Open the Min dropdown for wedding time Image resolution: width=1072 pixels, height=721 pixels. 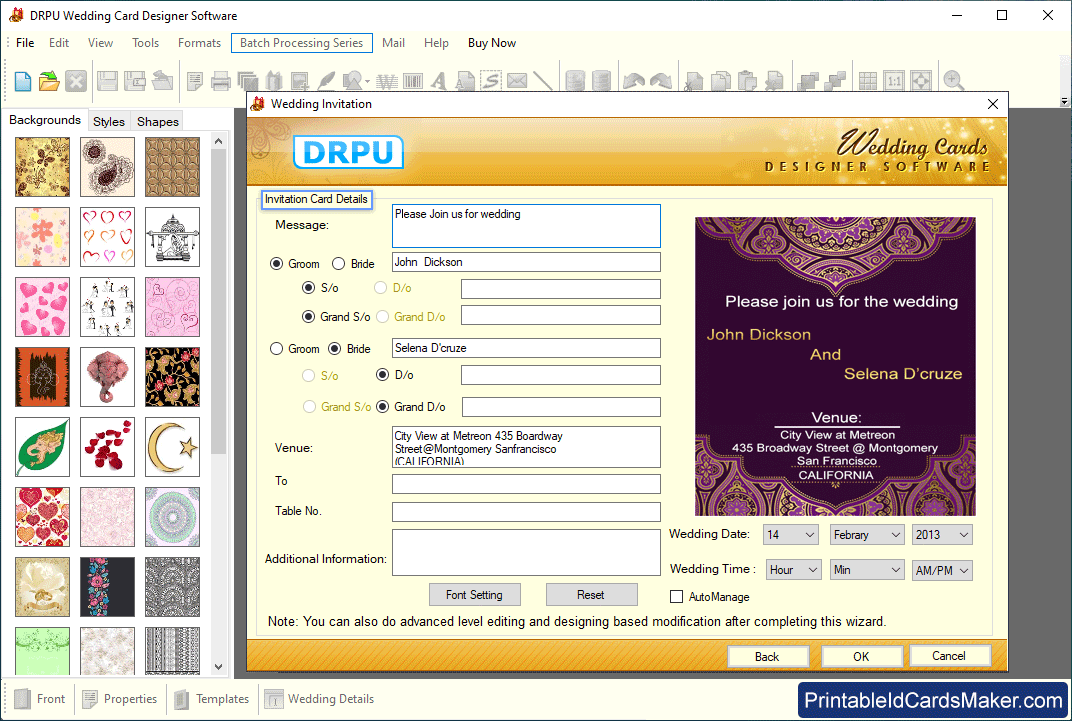click(867, 570)
